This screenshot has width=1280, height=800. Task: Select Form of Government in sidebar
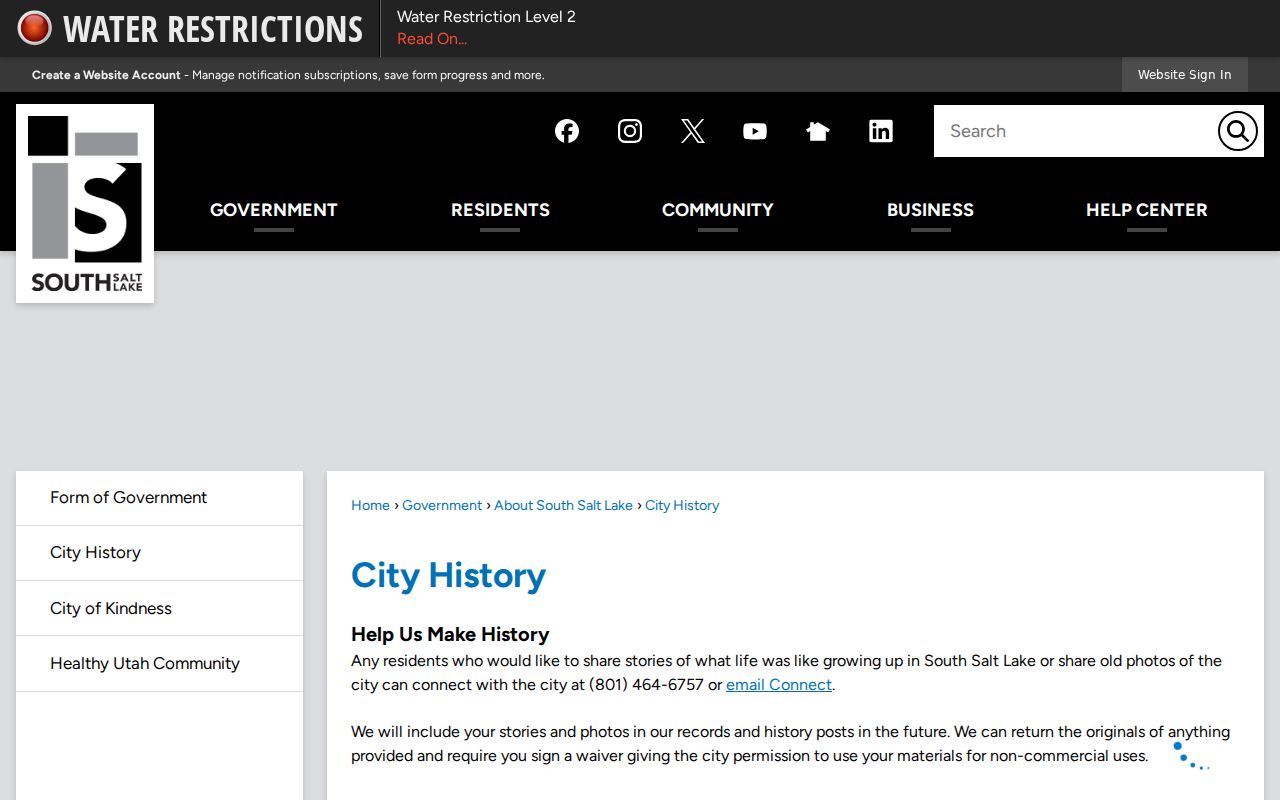[x=159, y=498]
